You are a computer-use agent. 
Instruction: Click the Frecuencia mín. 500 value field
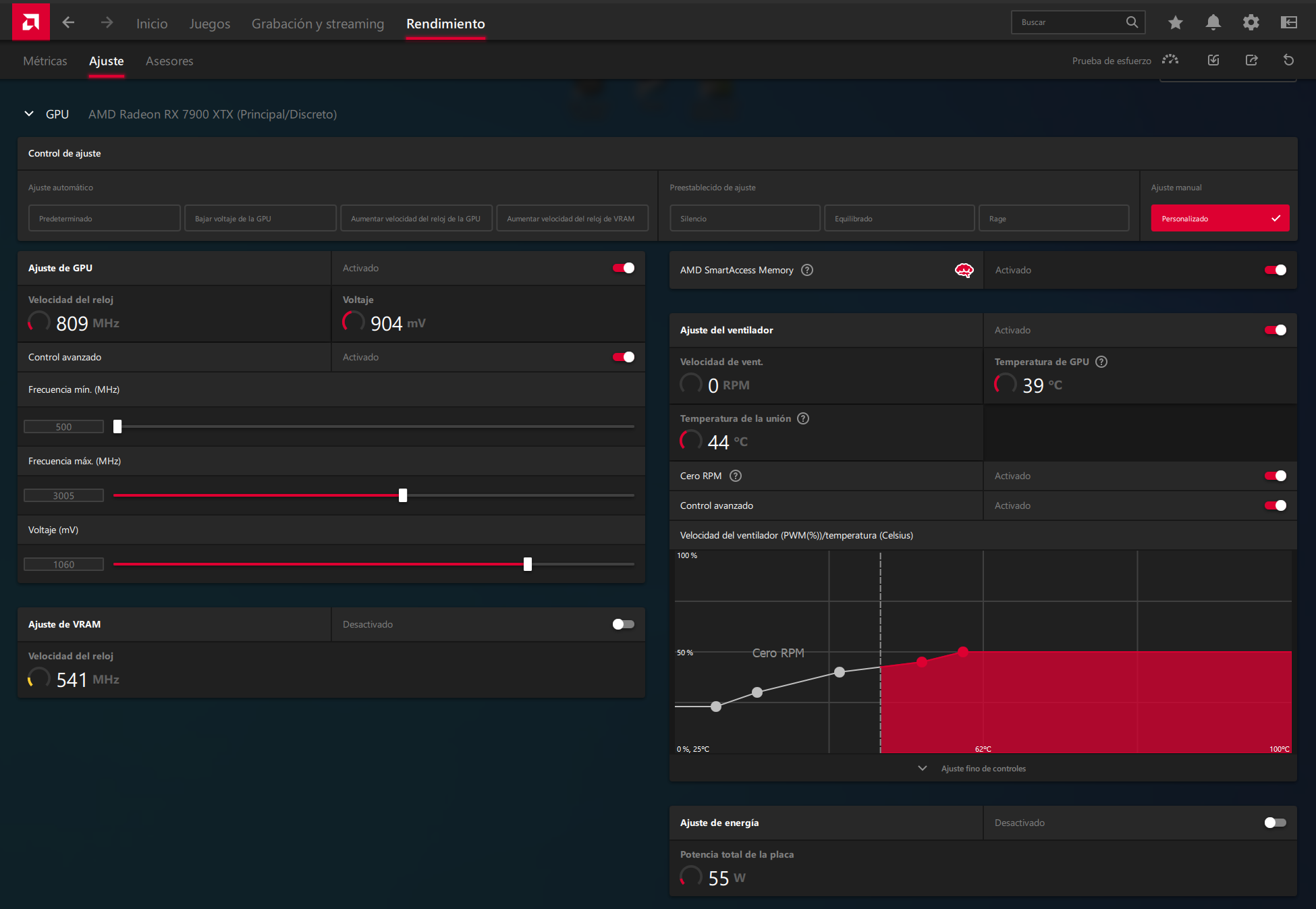pyautogui.click(x=63, y=426)
